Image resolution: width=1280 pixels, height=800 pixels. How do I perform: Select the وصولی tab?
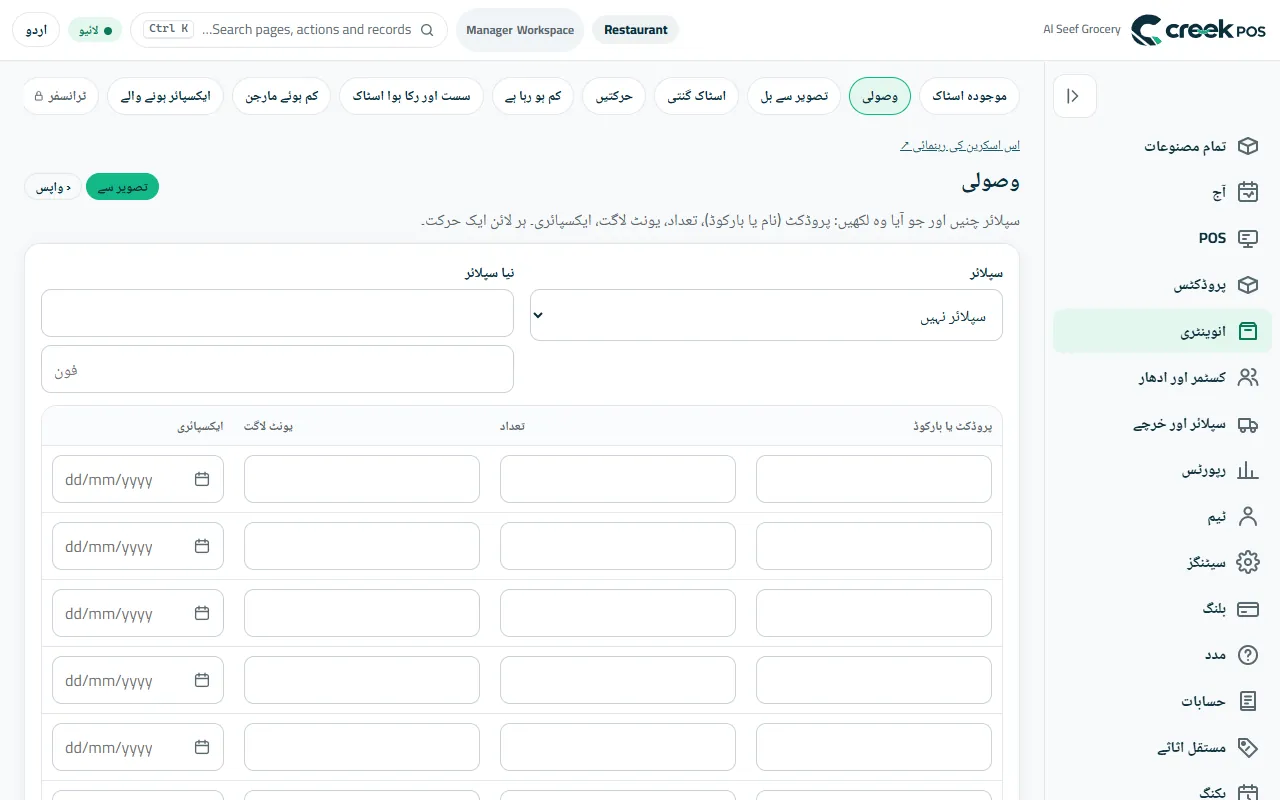(880, 96)
